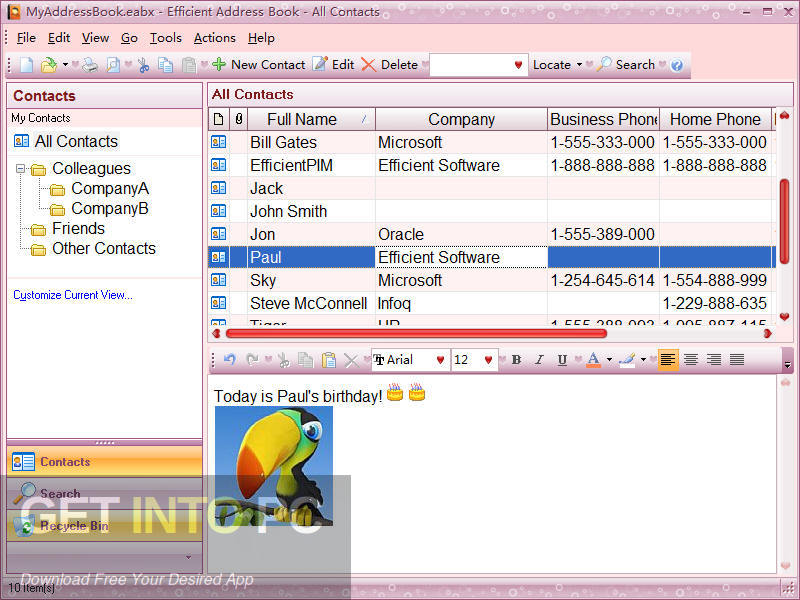Sort by the Home Phone column header
The image size is (800, 600).
point(715,119)
